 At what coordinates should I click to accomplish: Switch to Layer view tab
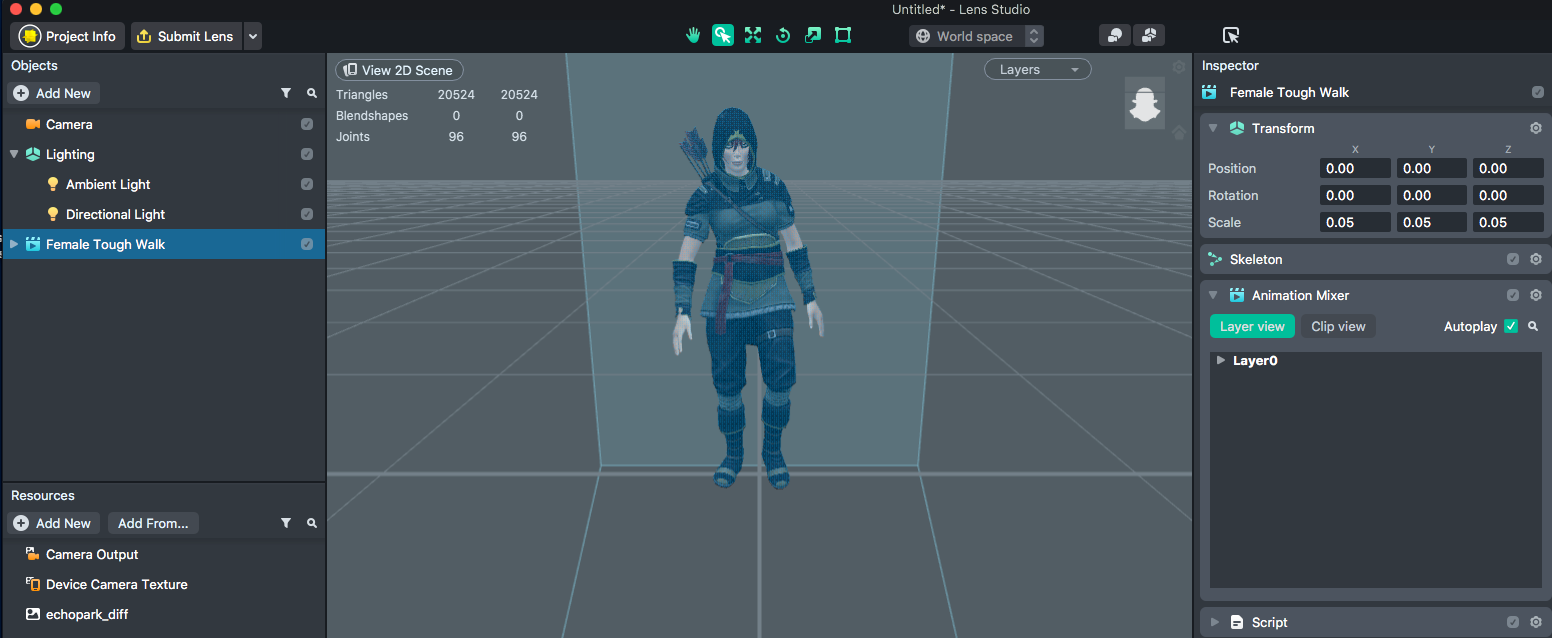coord(1252,326)
